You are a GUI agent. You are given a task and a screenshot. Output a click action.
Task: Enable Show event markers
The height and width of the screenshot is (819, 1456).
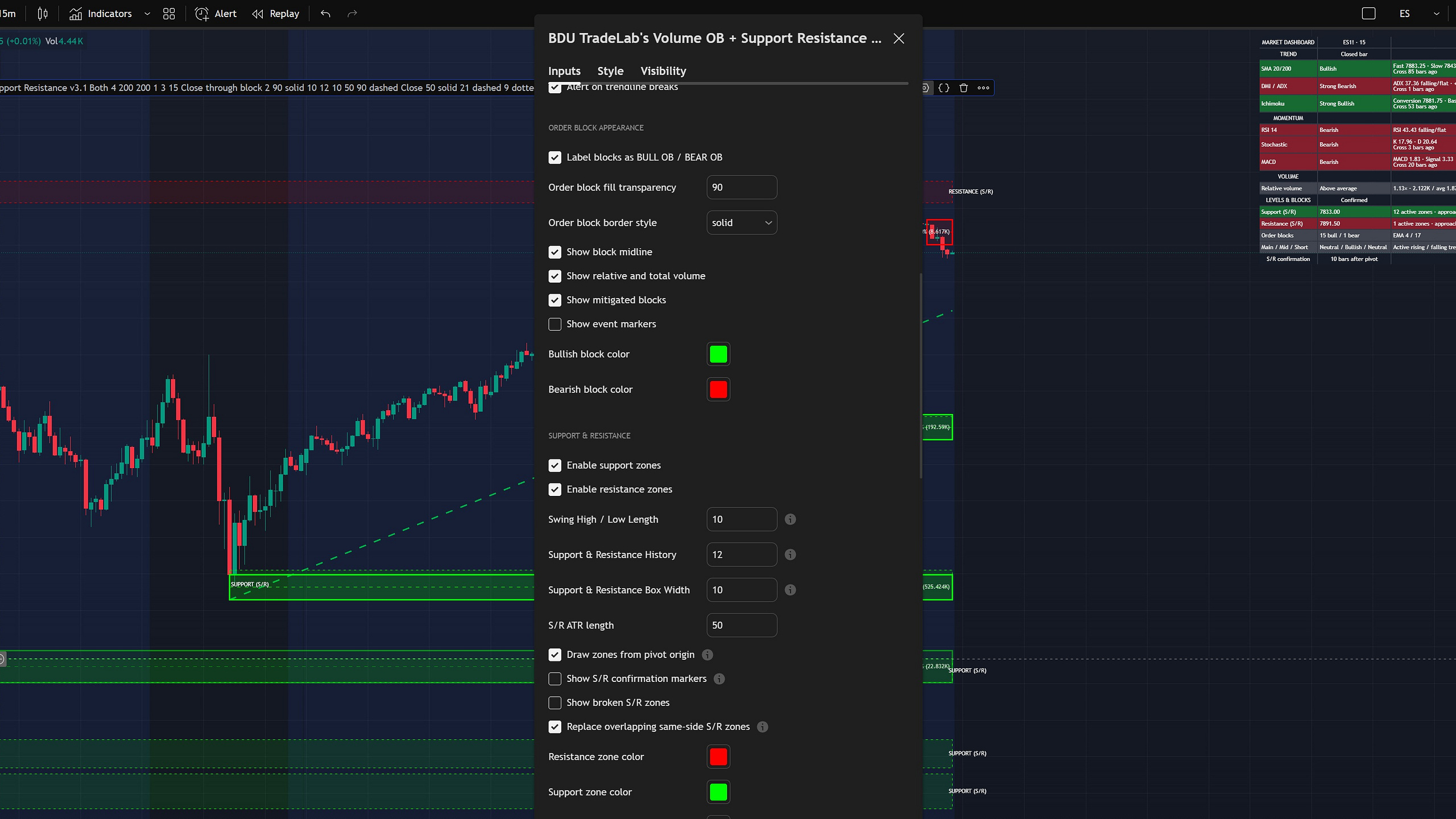pyautogui.click(x=555, y=324)
